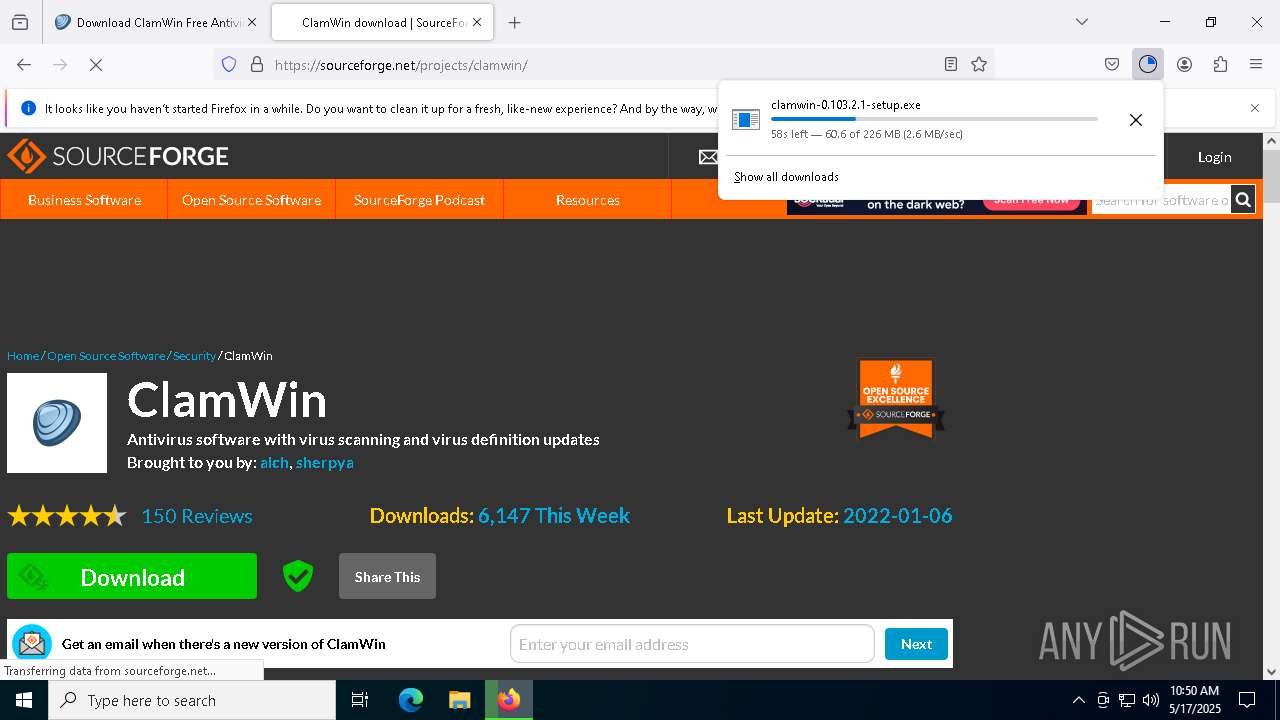Open Firefox recent browsing view icon

(20, 22)
